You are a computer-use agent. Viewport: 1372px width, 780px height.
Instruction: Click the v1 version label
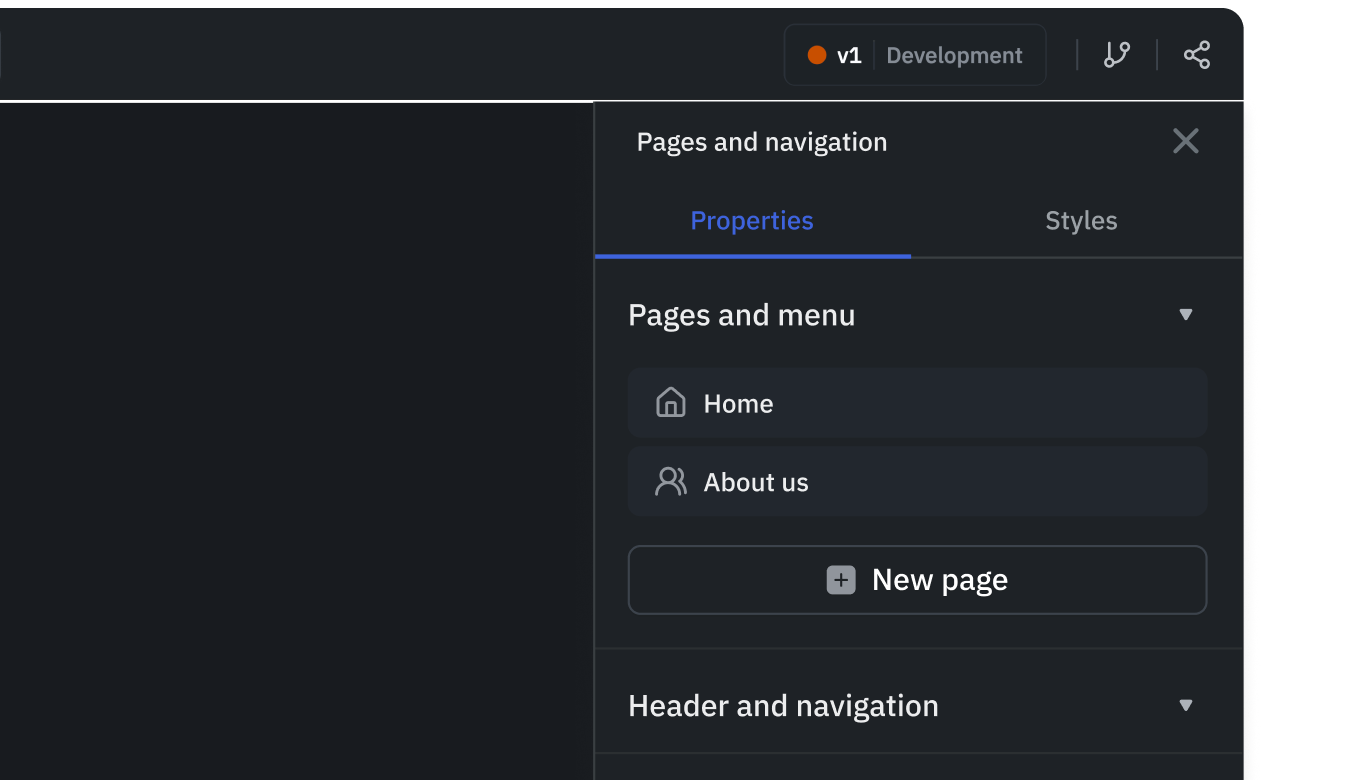click(849, 55)
